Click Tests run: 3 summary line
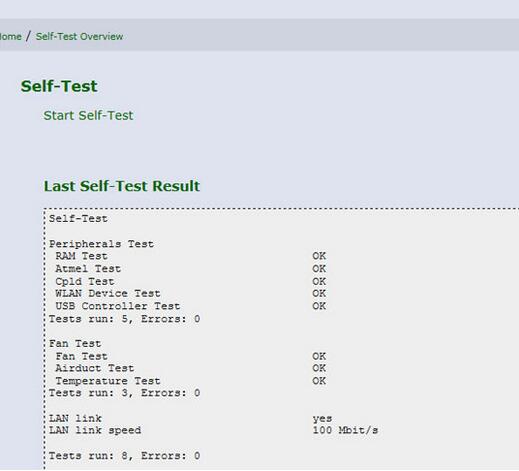The image size is (519, 471). [124, 393]
